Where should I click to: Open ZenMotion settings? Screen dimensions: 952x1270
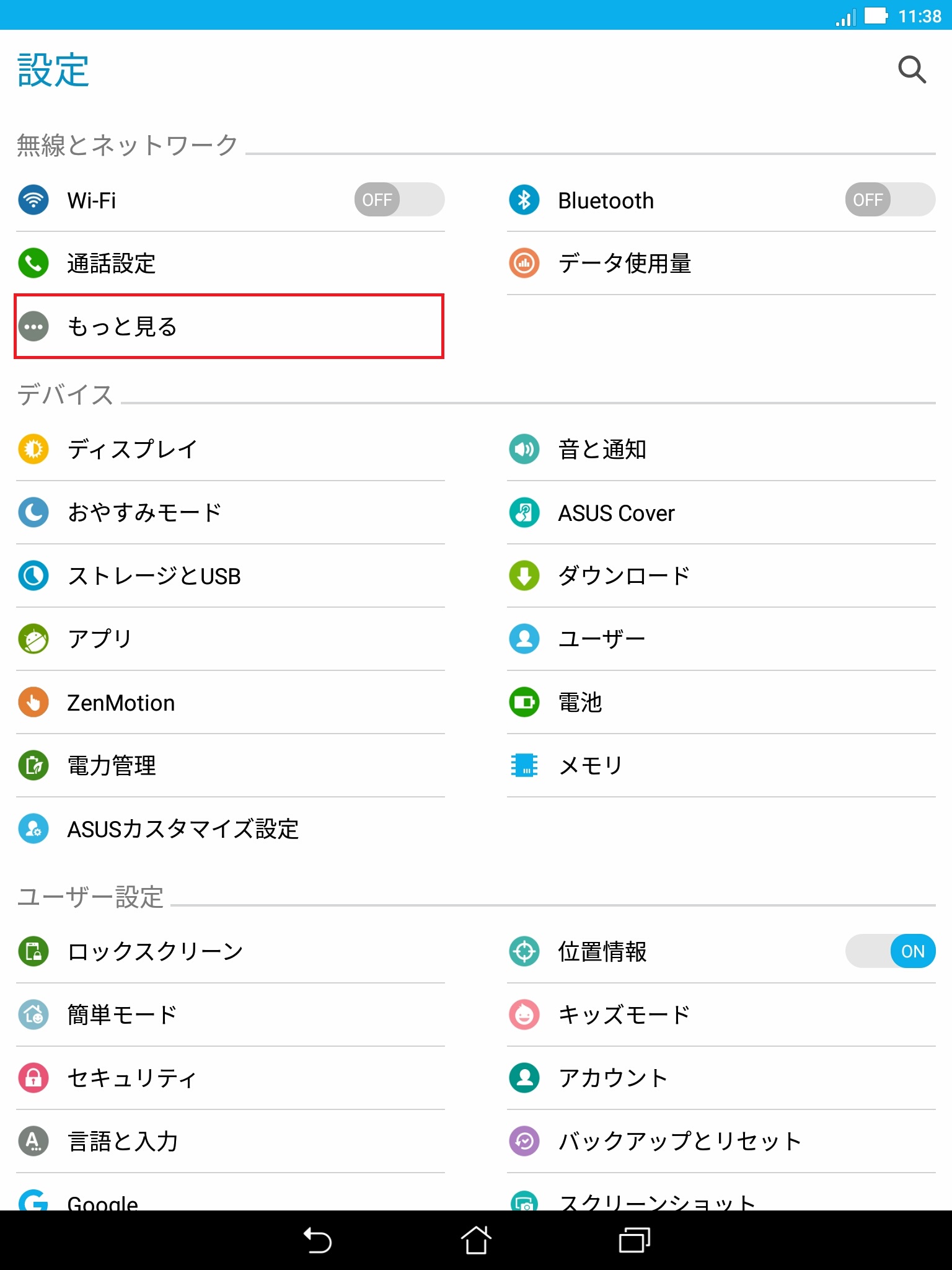[231, 703]
